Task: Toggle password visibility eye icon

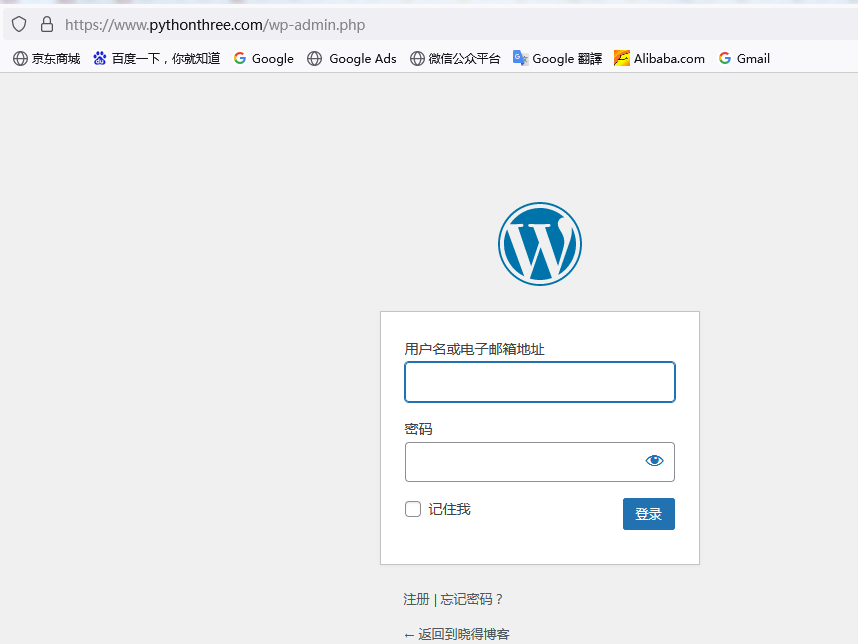Action: (x=654, y=461)
